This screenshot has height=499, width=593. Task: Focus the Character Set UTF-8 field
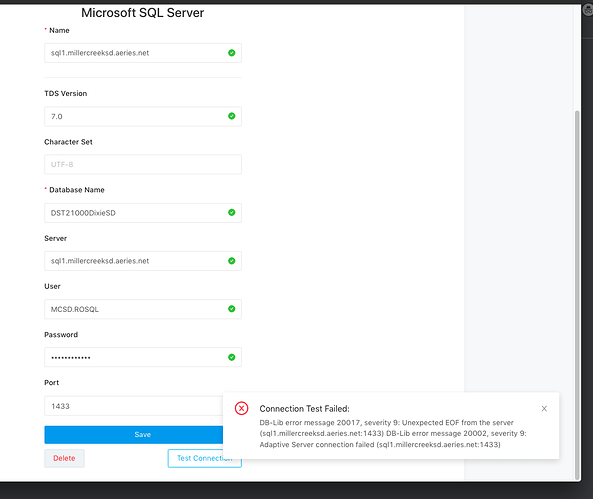[143, 164]
